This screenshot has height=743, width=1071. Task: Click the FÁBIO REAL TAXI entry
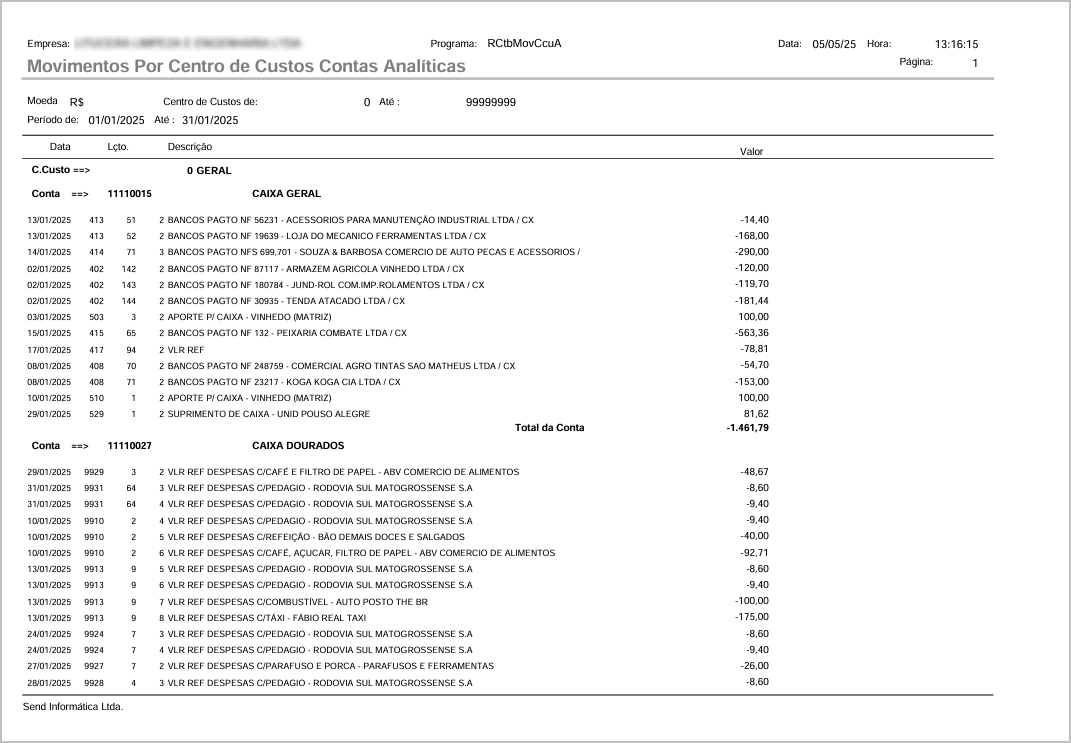[x=398, y=618]
